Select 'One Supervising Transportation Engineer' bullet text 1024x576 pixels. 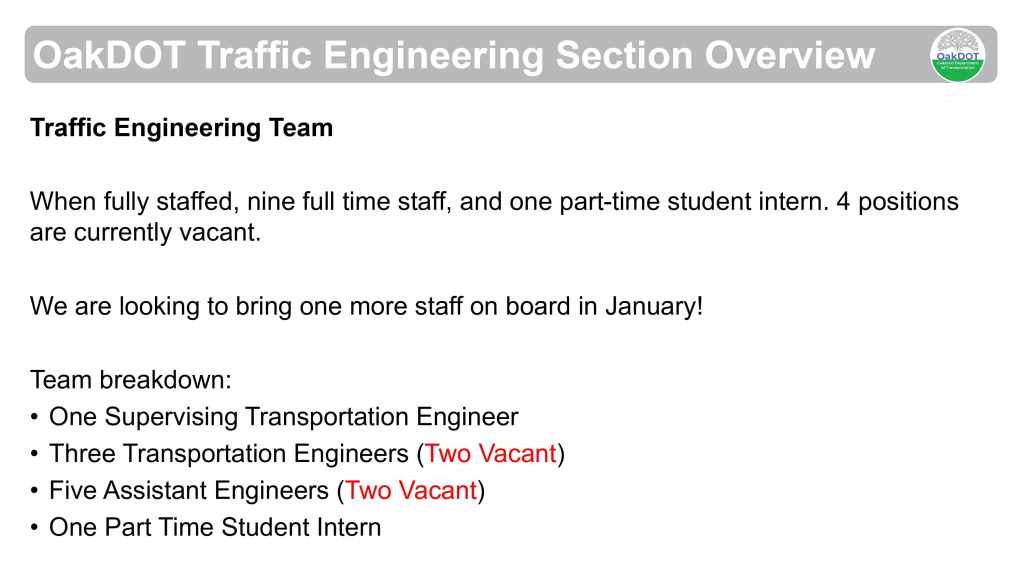click(x=284, y=417)
